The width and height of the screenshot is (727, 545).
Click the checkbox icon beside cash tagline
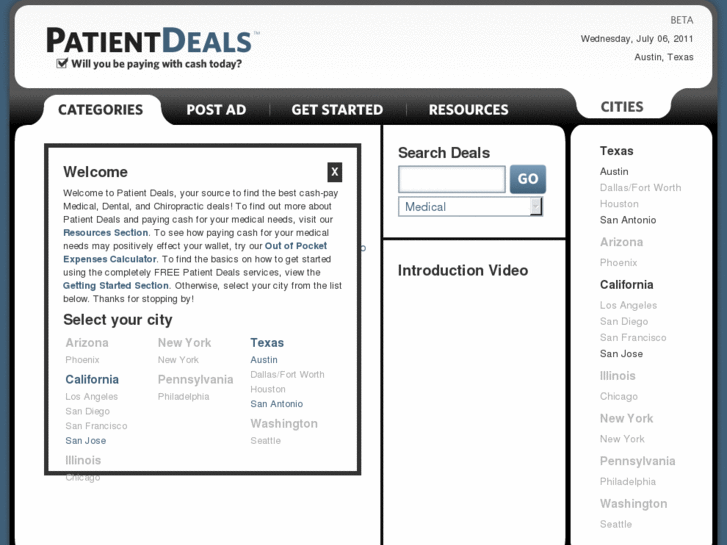click(x=62, y=63)
